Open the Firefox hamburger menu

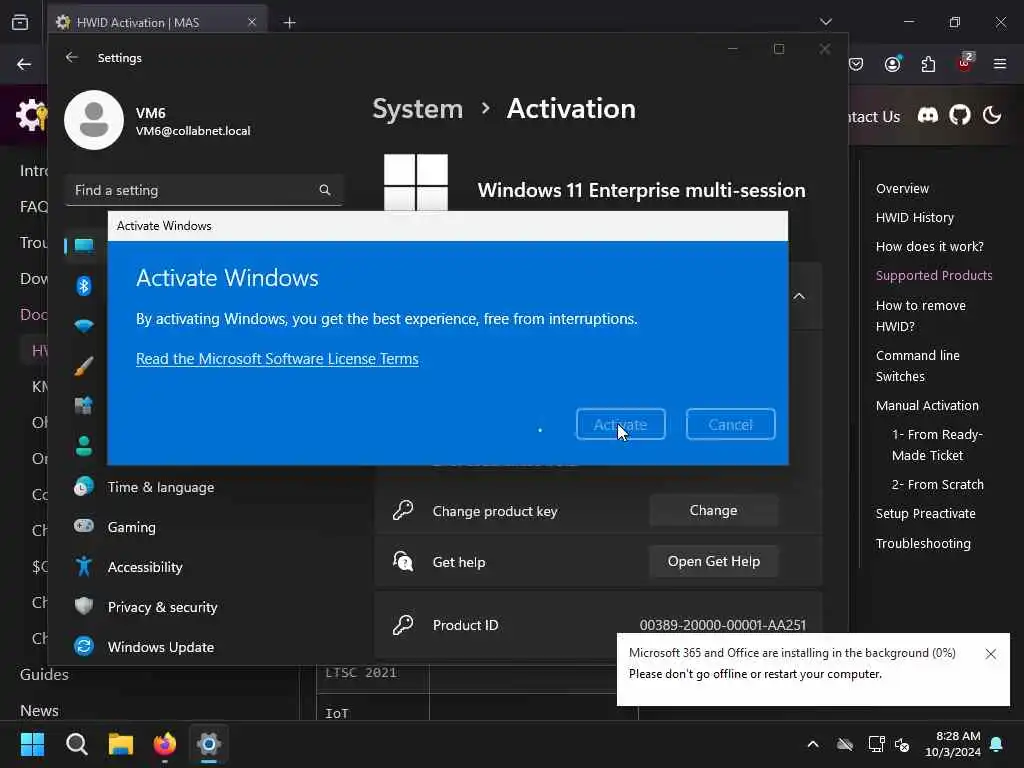point(1000,64)
